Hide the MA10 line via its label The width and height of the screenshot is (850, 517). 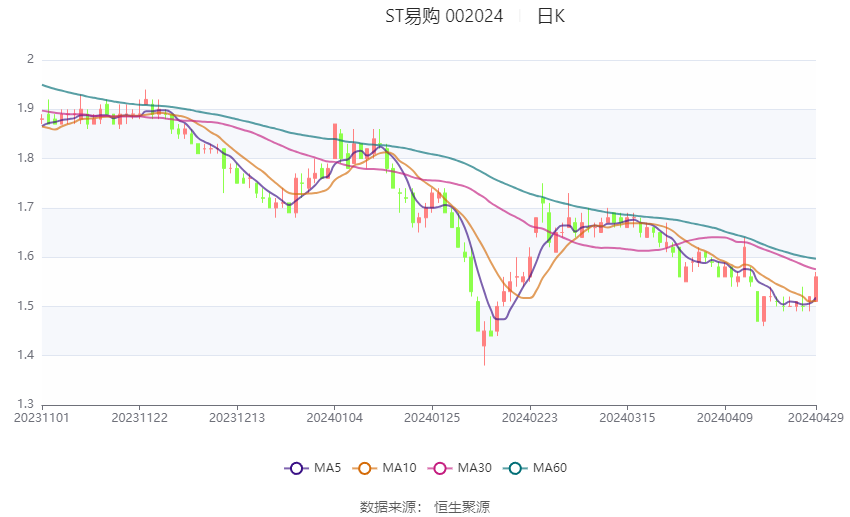(400, 468)
